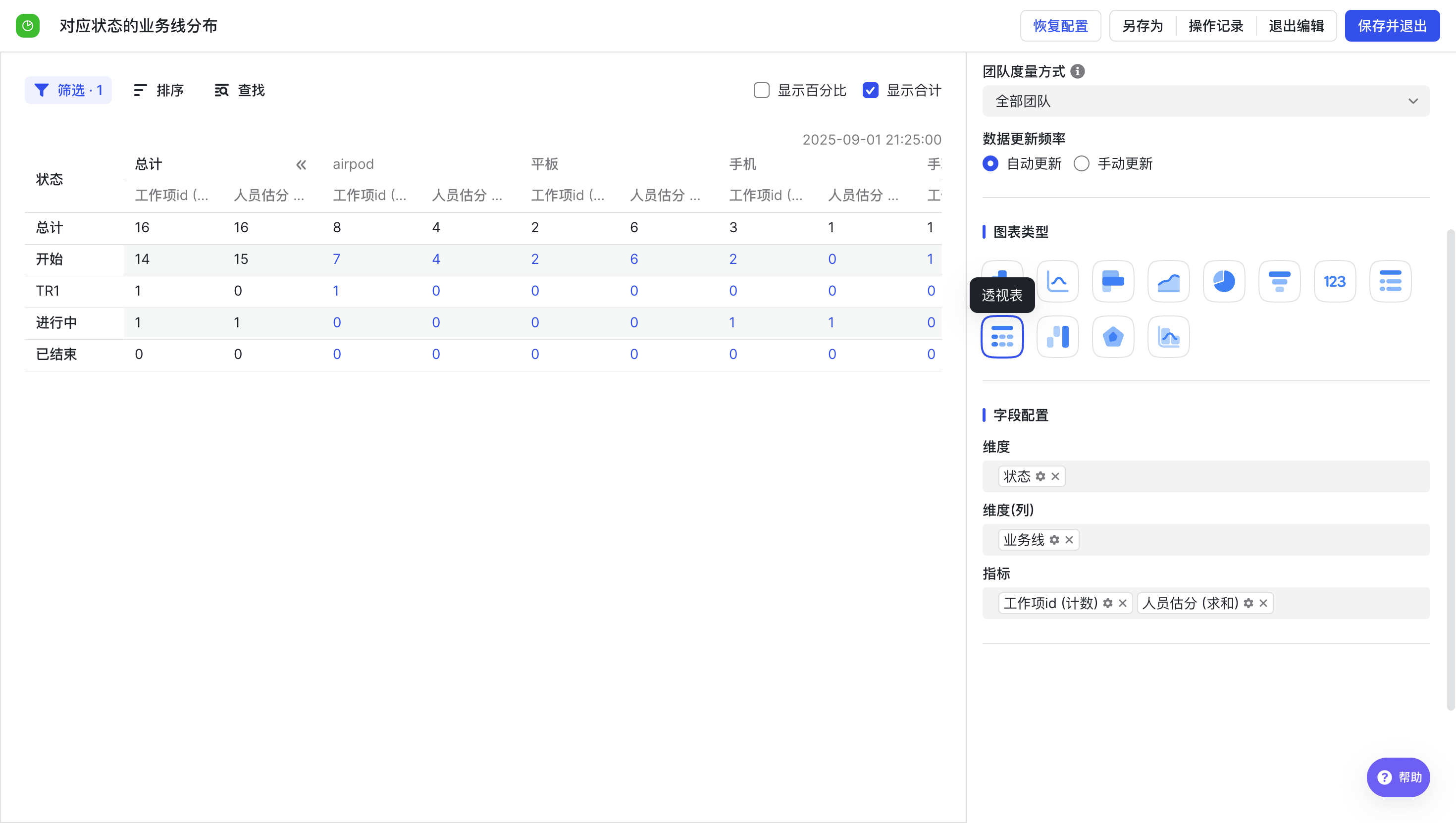Open settings gear for 人员估分 (求和) metric
The height and width of the screenshot is (823, 1456).
(x=1248, y=603)
